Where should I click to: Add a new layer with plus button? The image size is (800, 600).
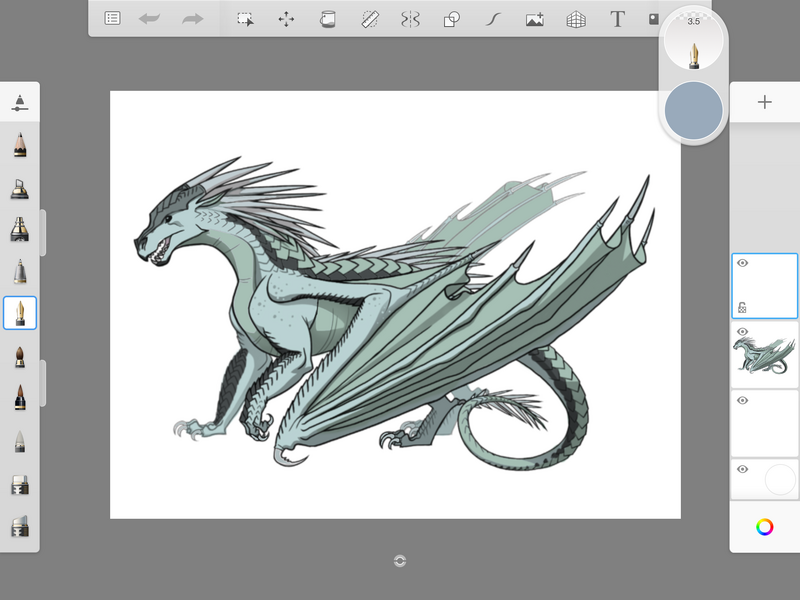765,102
